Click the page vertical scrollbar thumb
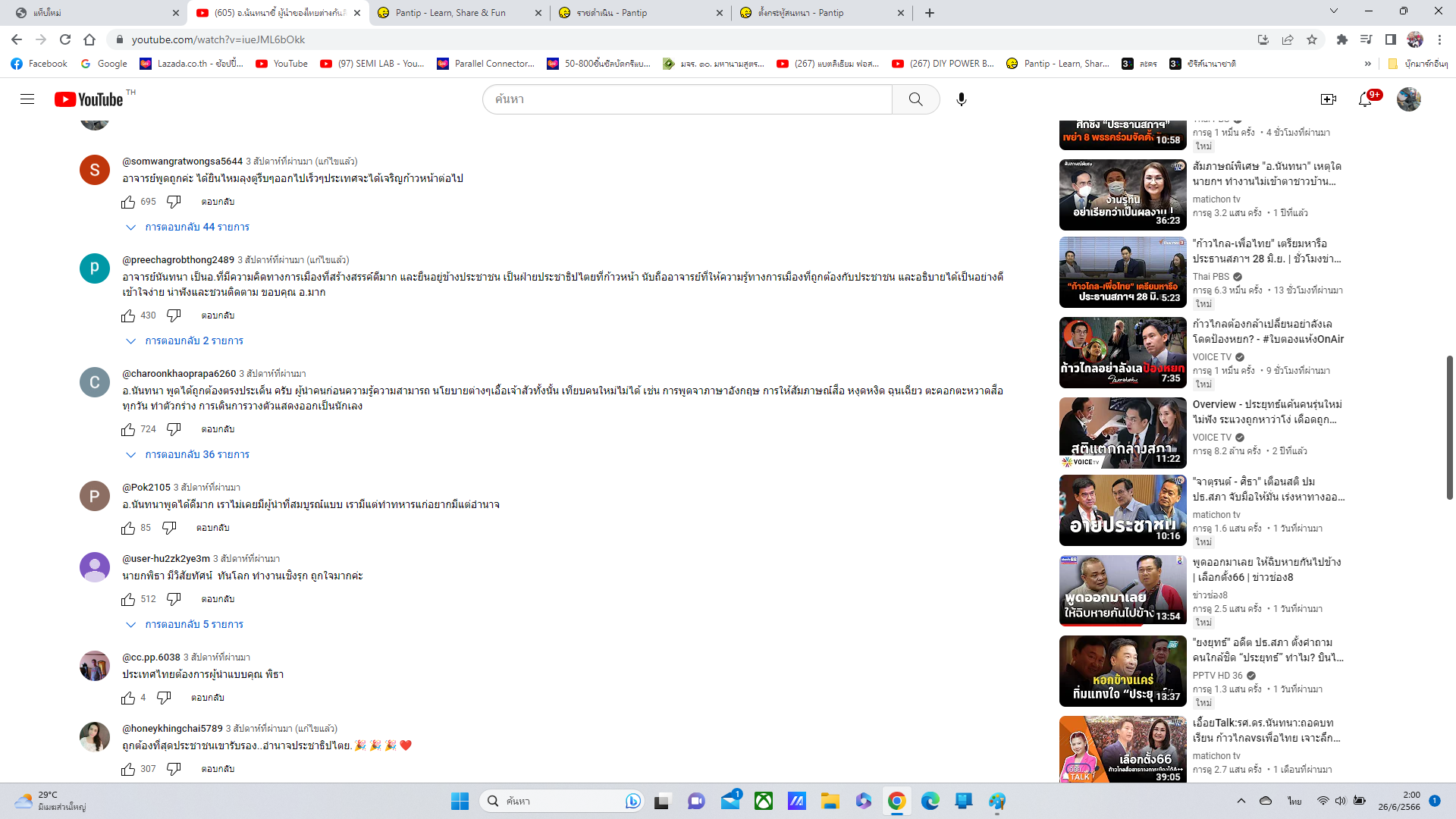 tap(1450, 427)
